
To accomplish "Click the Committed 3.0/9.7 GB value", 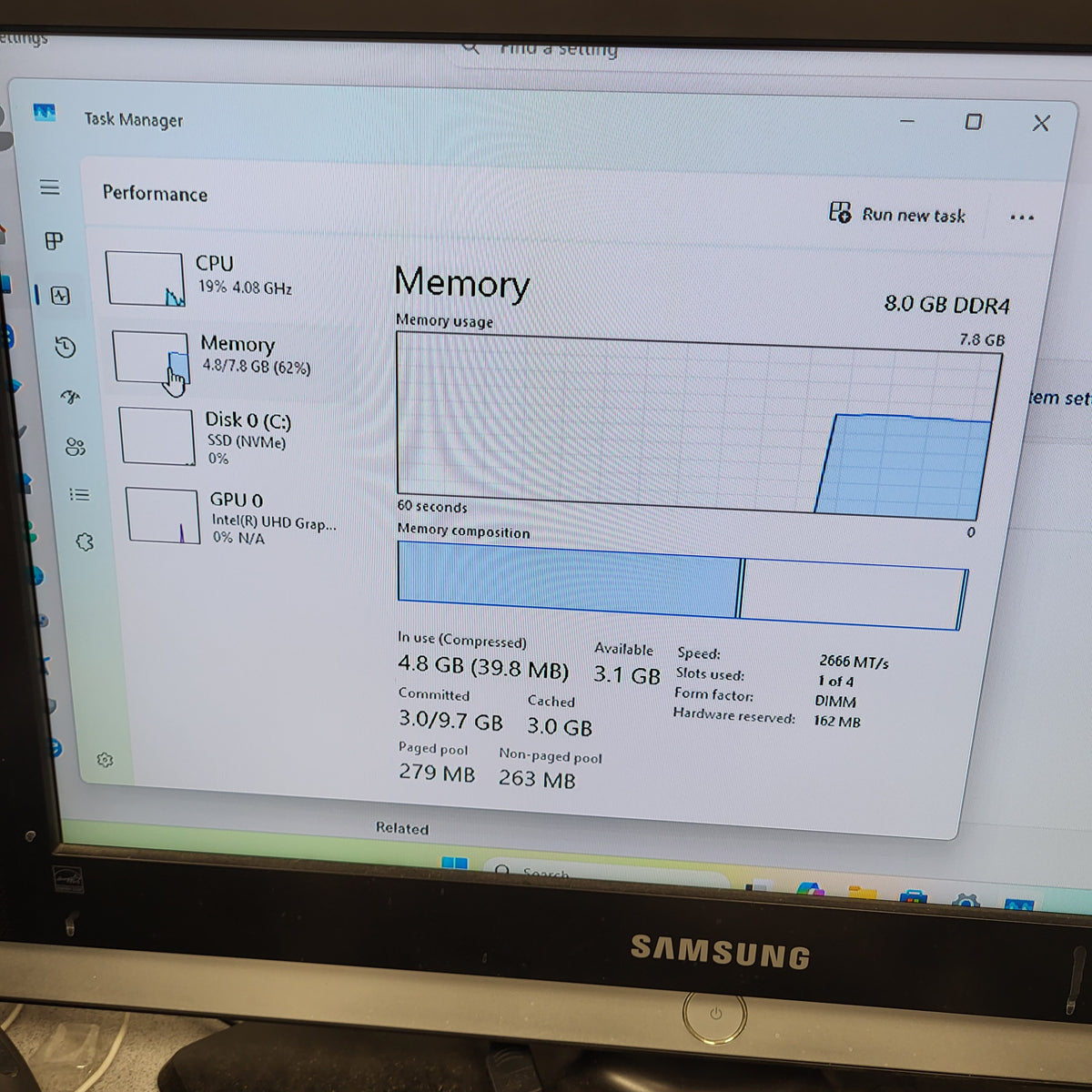I will coord(450,721).
